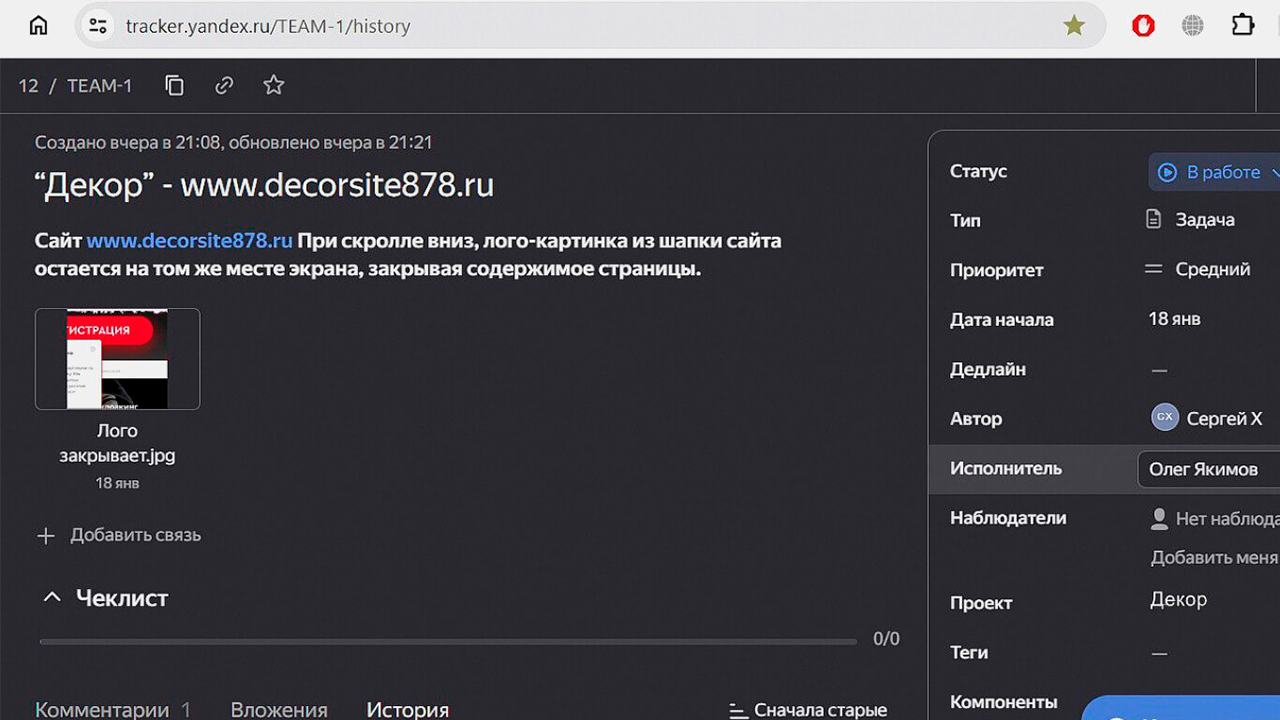Switch to the Комментарии tab

click(x=113, y=709)
